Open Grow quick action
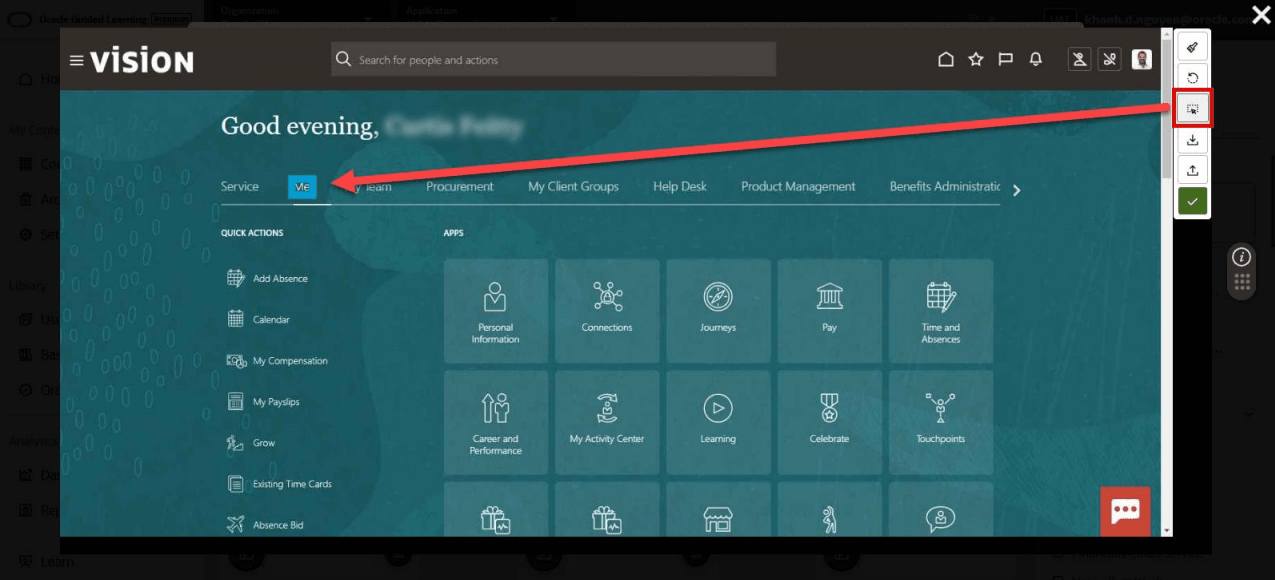The width and height of the screenshot is (1275, 580). point(250,442)
